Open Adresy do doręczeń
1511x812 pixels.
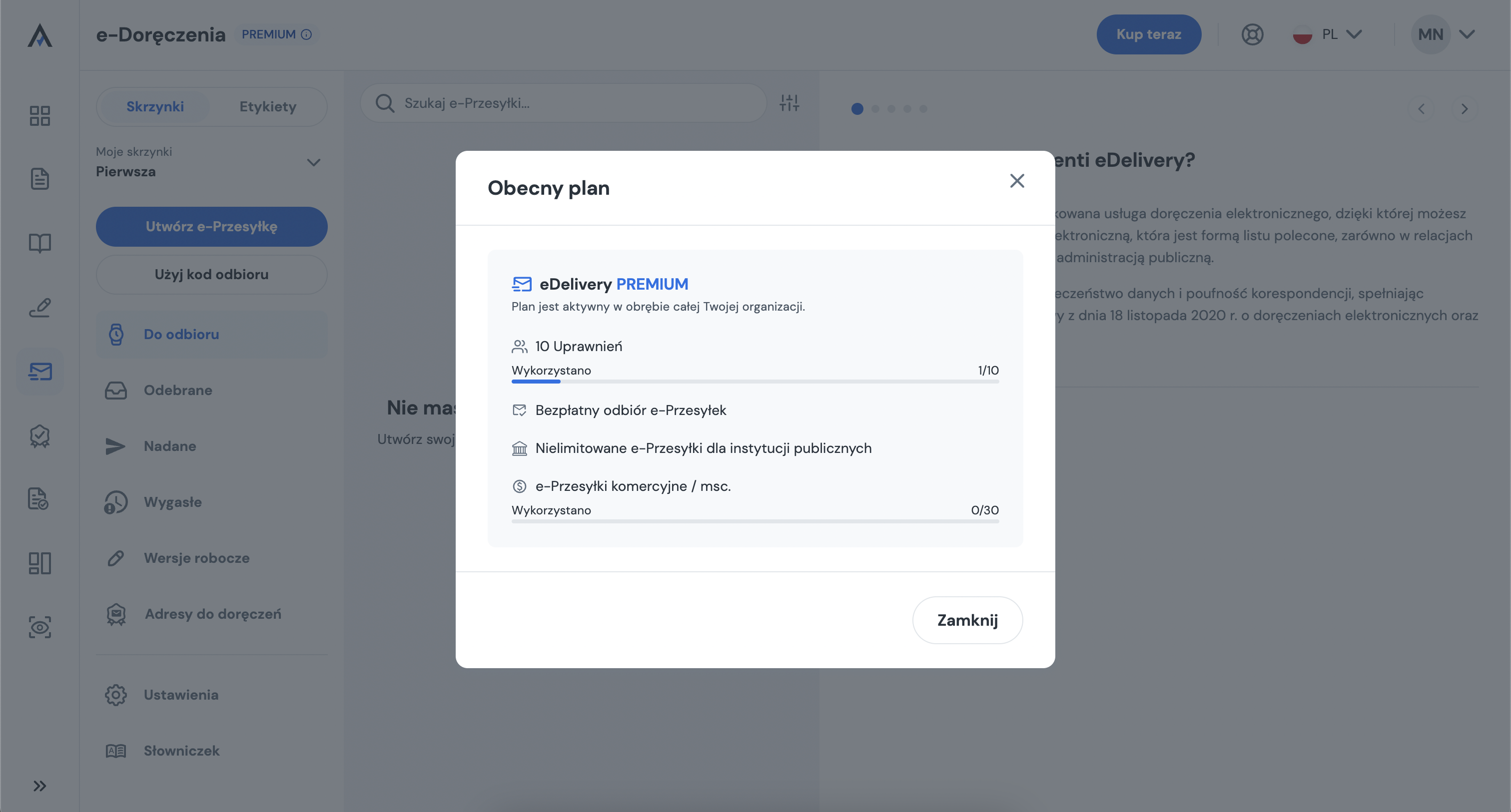212,614
